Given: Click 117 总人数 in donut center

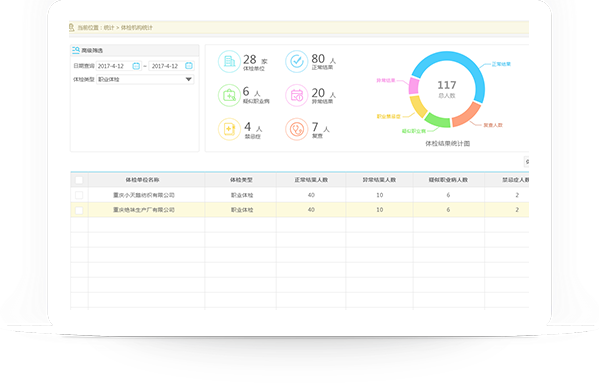Looking at the screenshot, I should (x=447, y=89).
